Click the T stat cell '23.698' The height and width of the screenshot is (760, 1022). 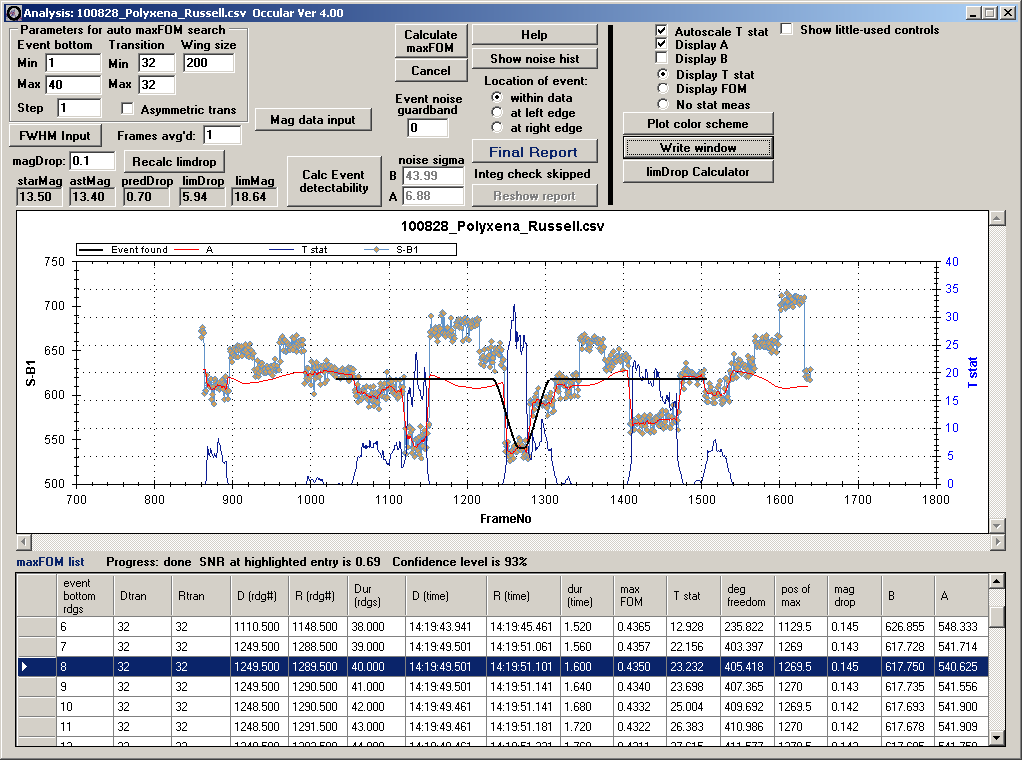694,686
